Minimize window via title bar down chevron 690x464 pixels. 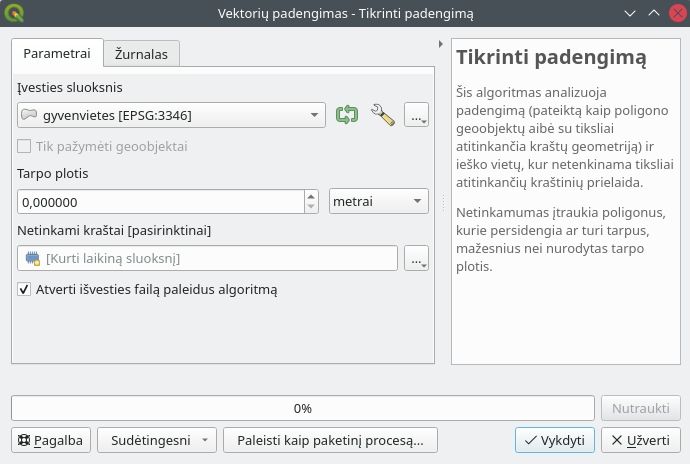[630, 13]
